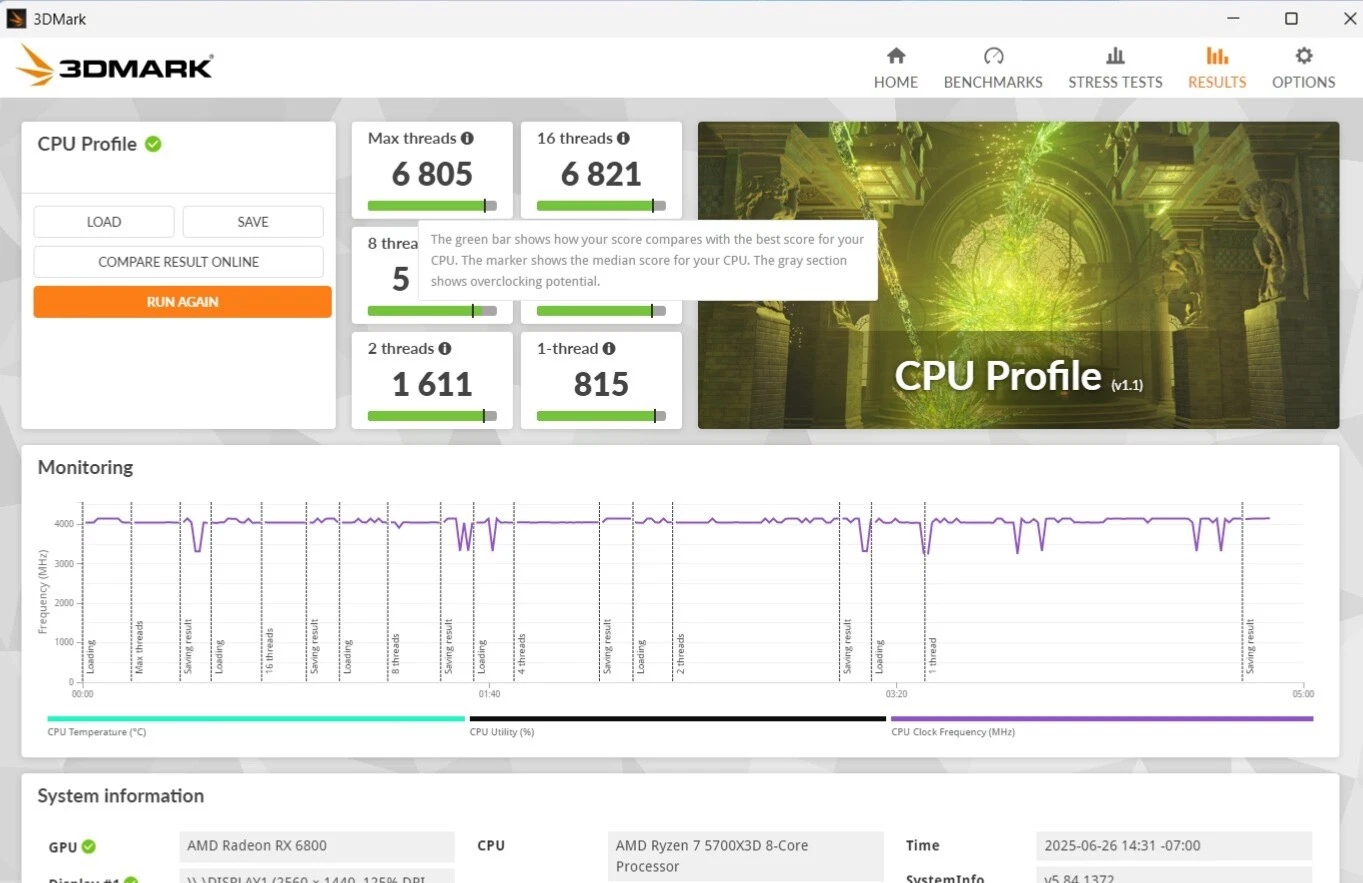Click the 01:40 time axis label
This screenshot has height=883, width=1363.
click(x=489, y=694)
